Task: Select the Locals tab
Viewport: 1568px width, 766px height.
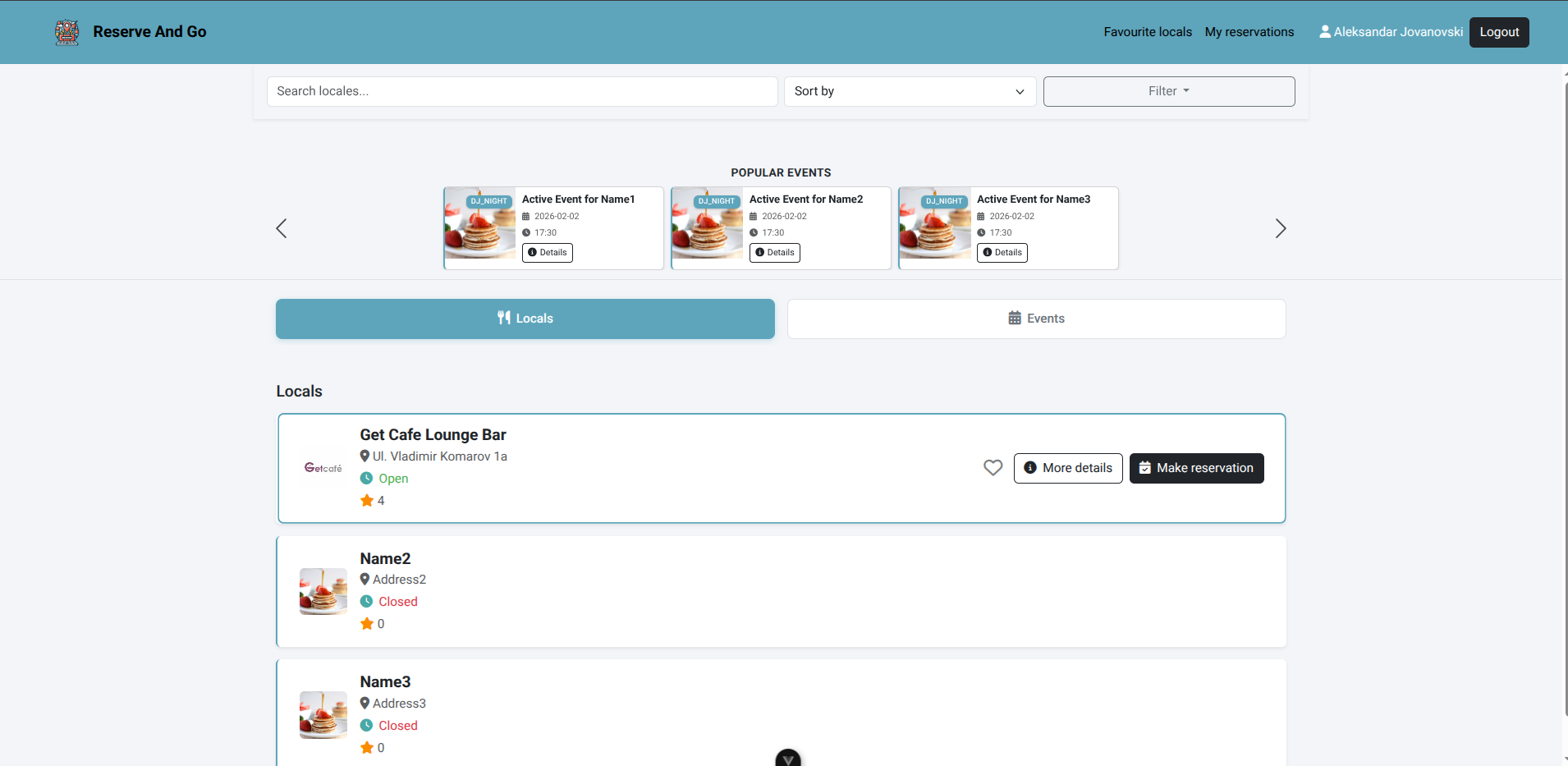Action: [525, 319]
